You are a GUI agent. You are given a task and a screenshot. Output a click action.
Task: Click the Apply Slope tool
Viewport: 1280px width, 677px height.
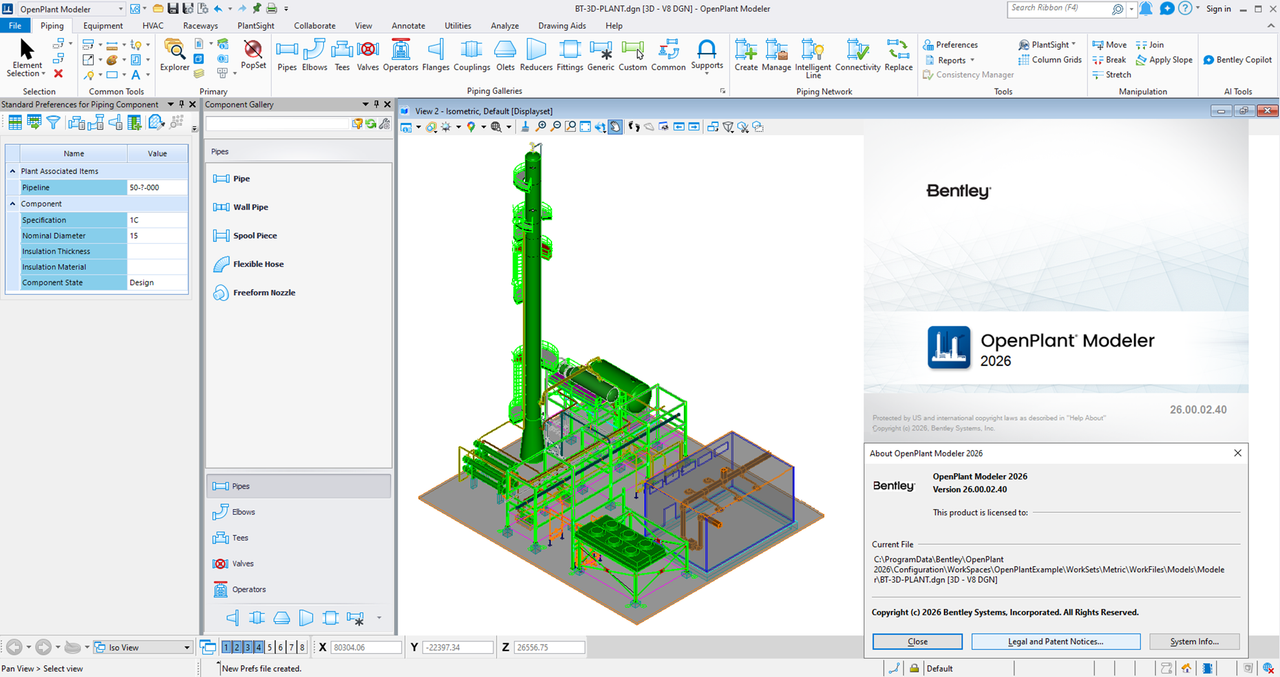coord(1164,60)
